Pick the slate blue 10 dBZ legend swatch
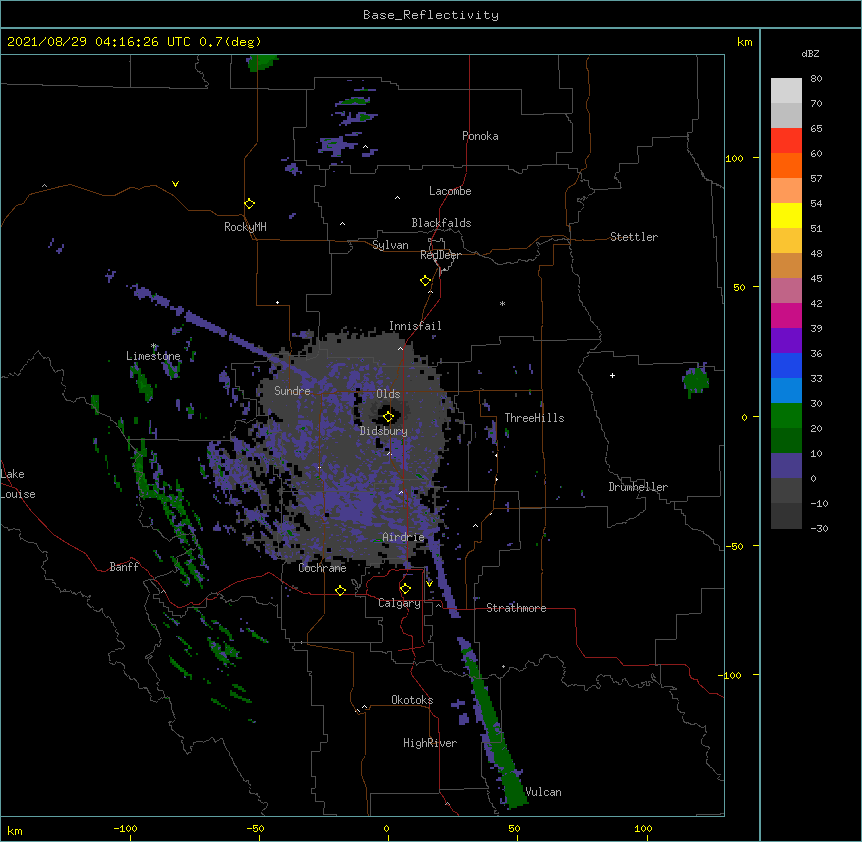 click(x=786, y=466)
